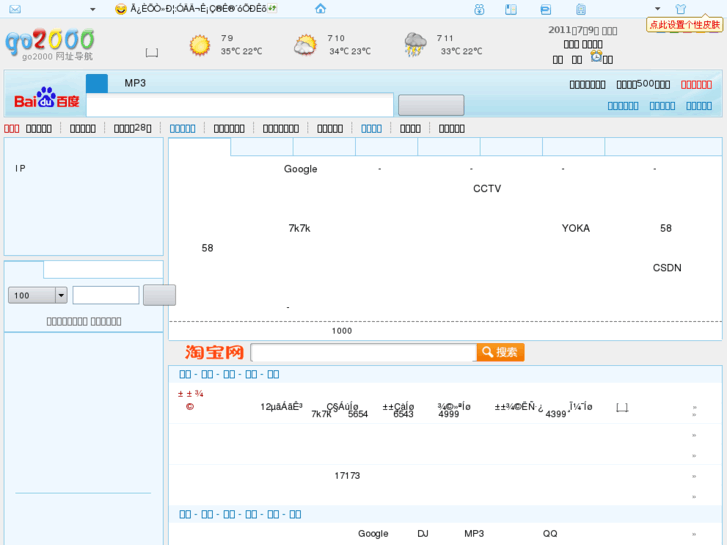
Task: Click the 2011 date text at top right
Action: click(582, 30)
